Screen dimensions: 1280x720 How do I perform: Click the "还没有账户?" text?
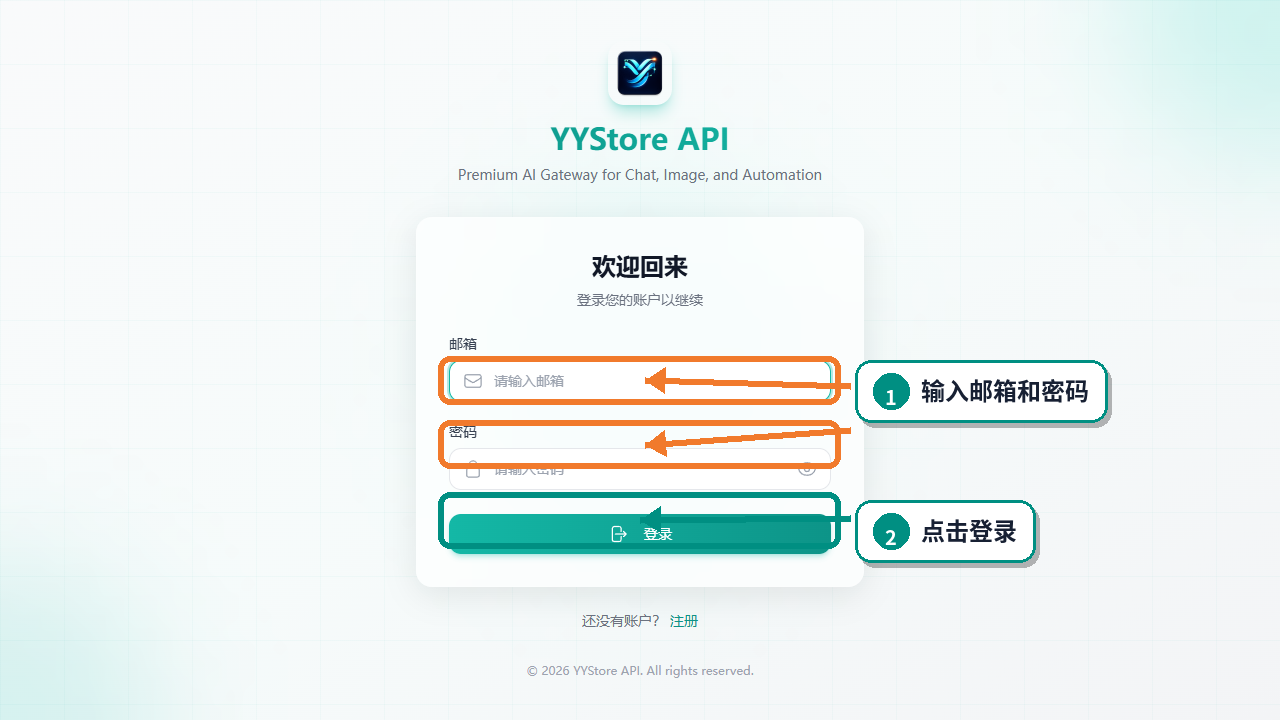[621, 621]
